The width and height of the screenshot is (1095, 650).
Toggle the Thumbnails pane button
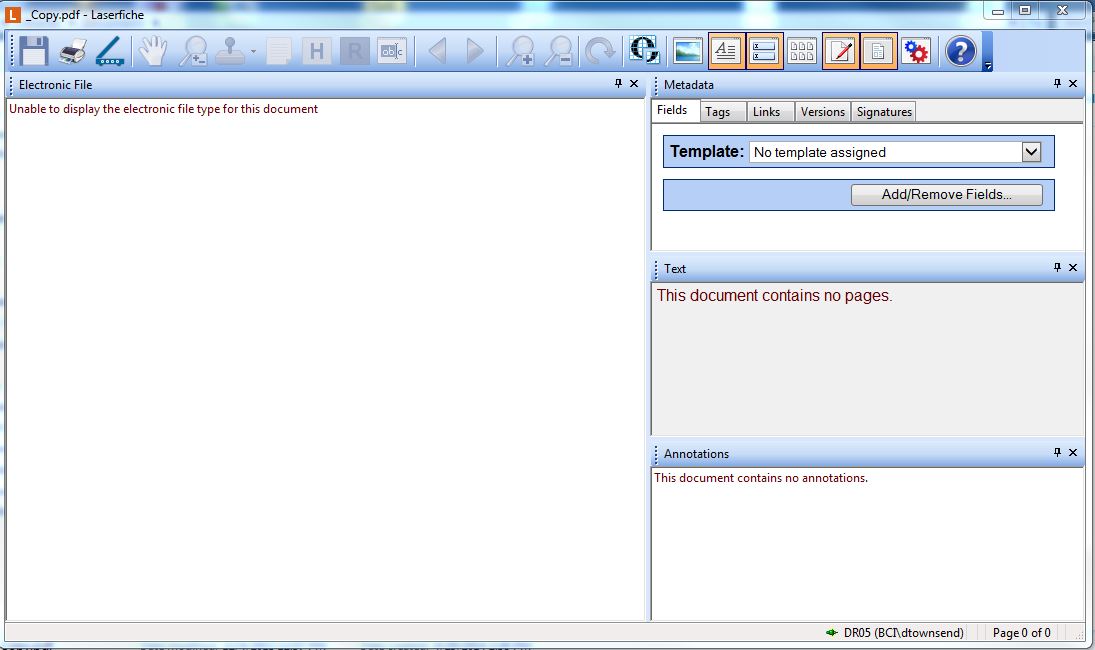pyautogui.click(x=802, y=51)
